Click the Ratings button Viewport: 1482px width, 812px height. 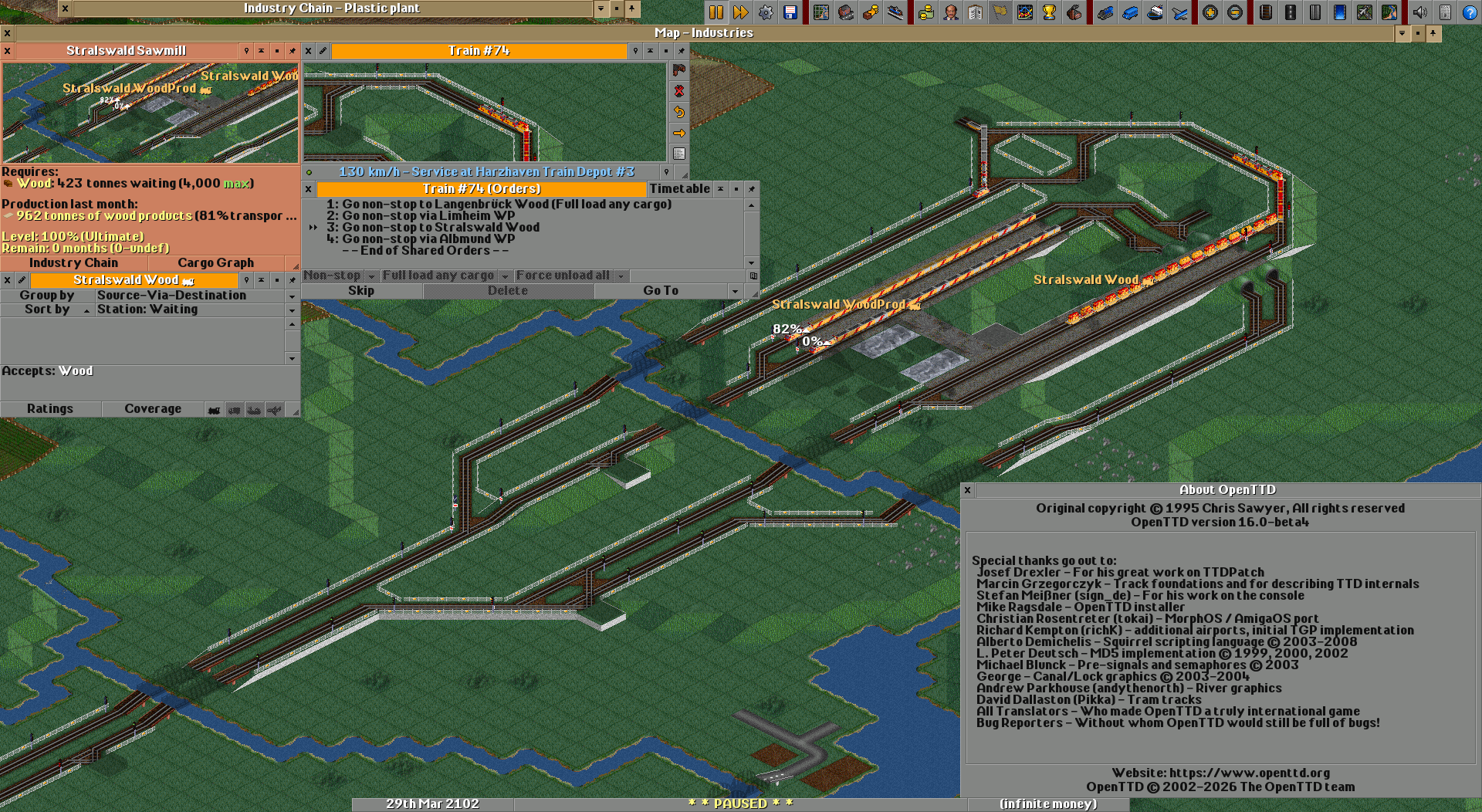point(50,409)
